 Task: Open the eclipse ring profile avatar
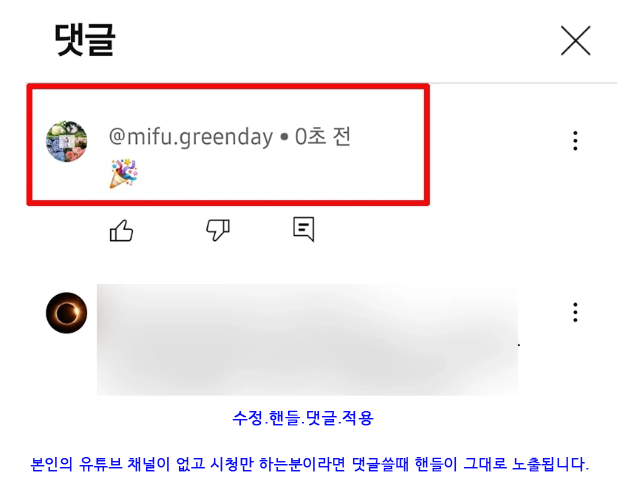67,313
